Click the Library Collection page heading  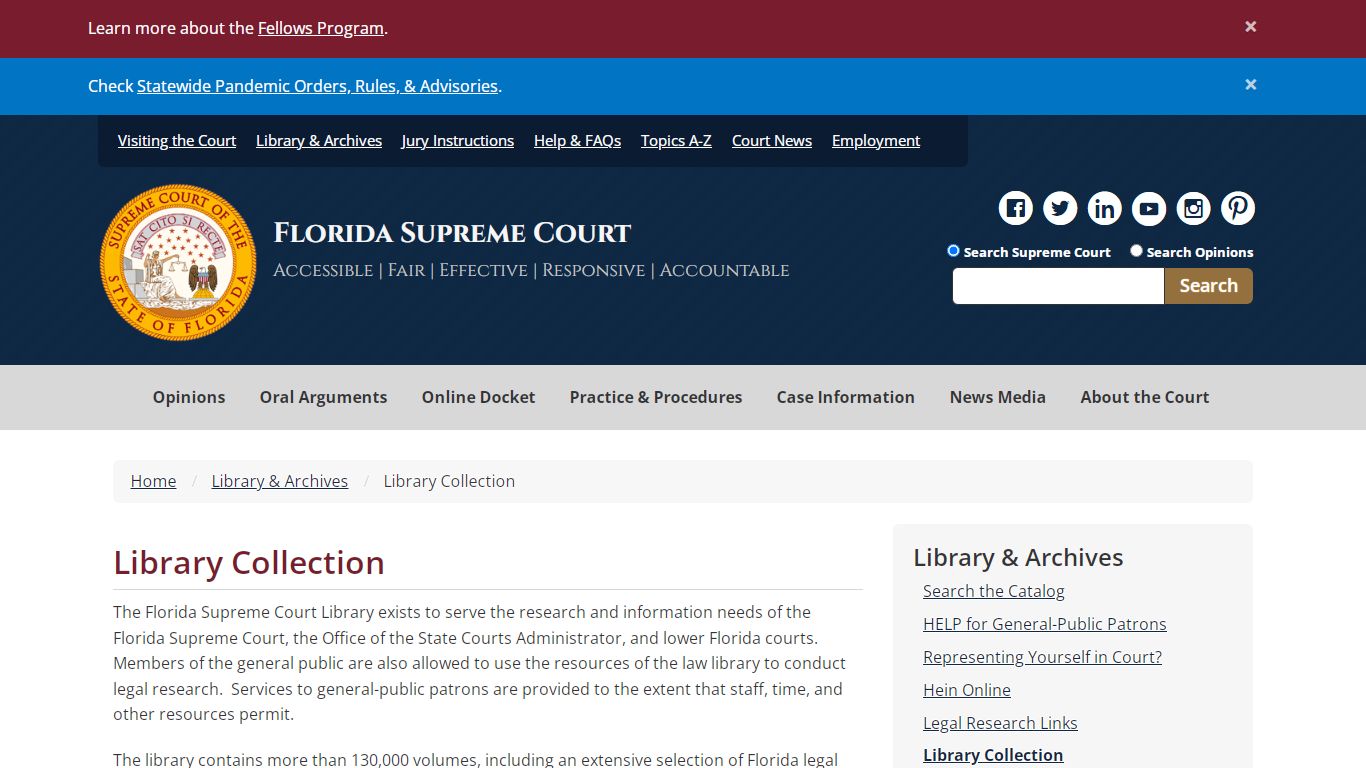pyautogui.click(x=249, y=562)
